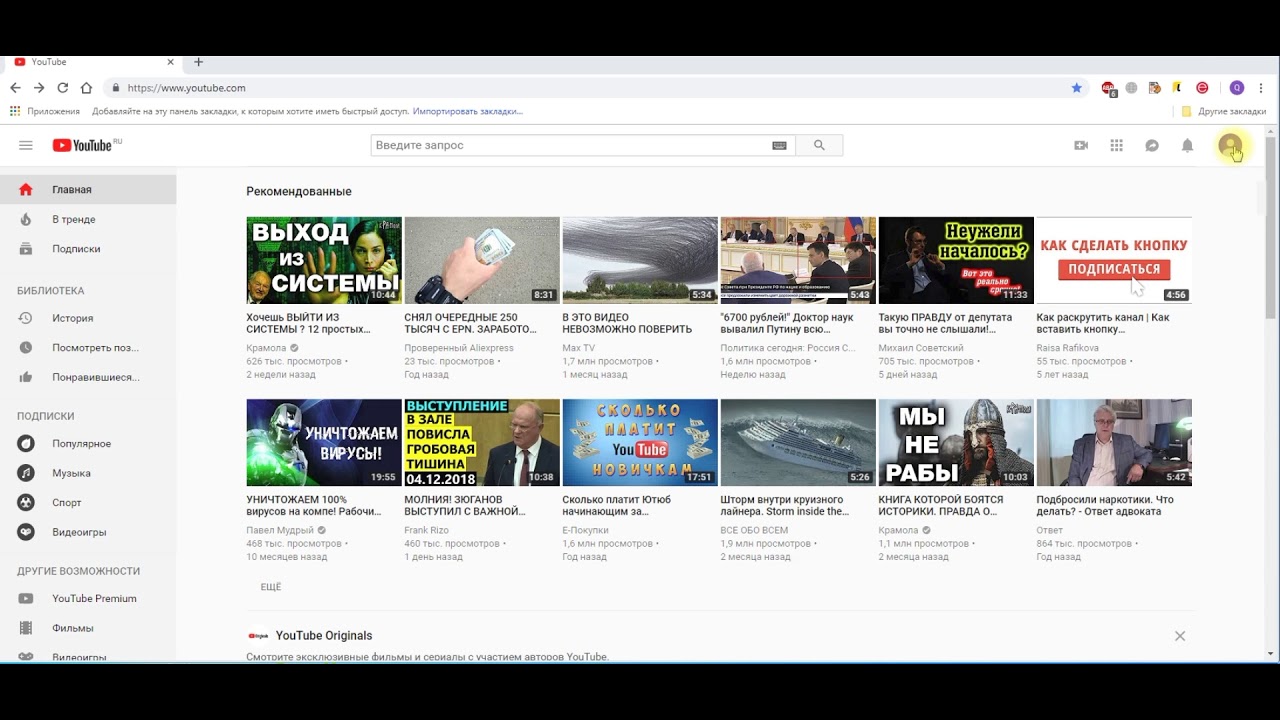
Task: Open В тренде in the sidebar
Action: coord(88,219)
